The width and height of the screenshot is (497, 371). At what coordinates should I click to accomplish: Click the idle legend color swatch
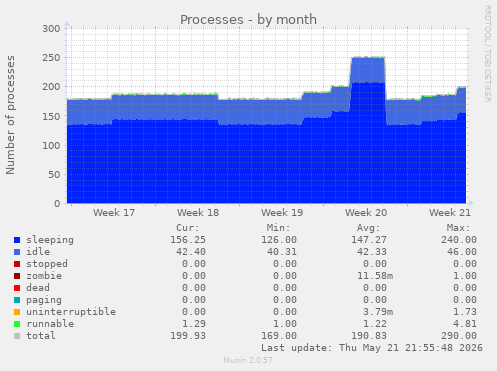pos(17,252)
